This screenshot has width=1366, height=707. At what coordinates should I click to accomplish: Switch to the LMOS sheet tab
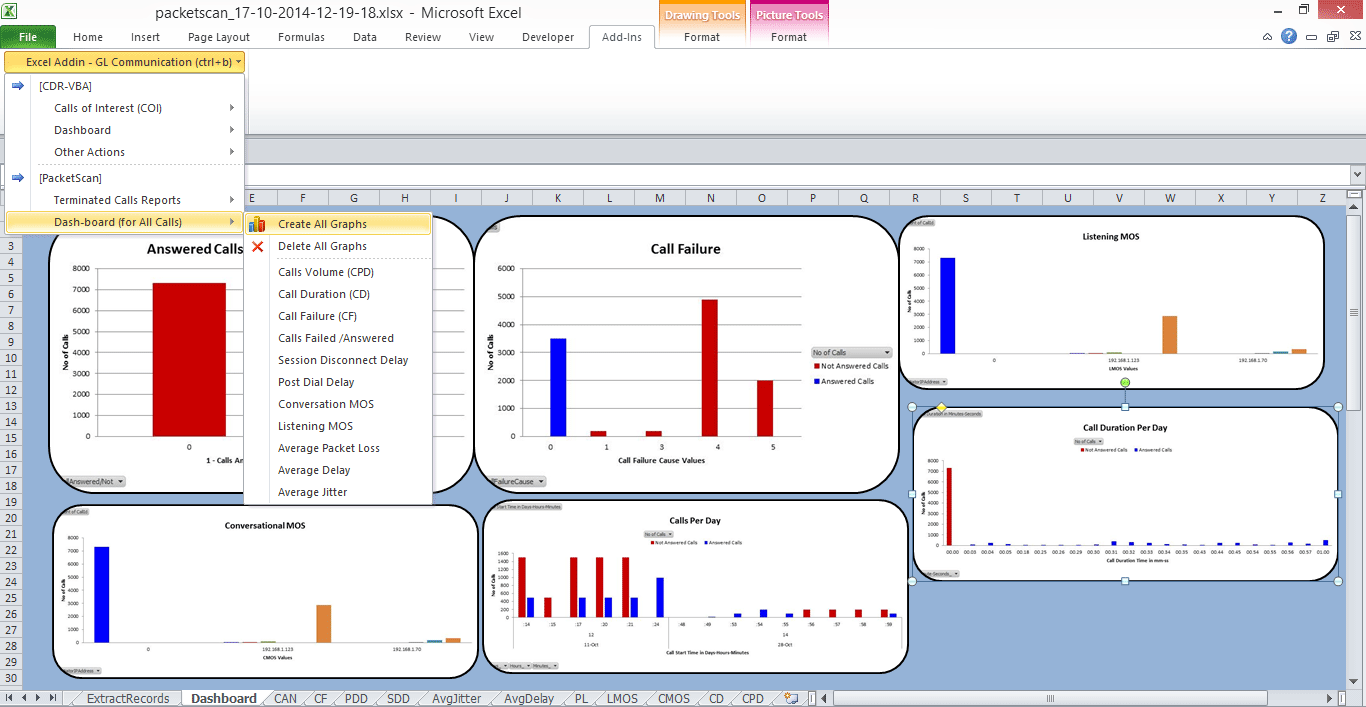pos(623,698)
